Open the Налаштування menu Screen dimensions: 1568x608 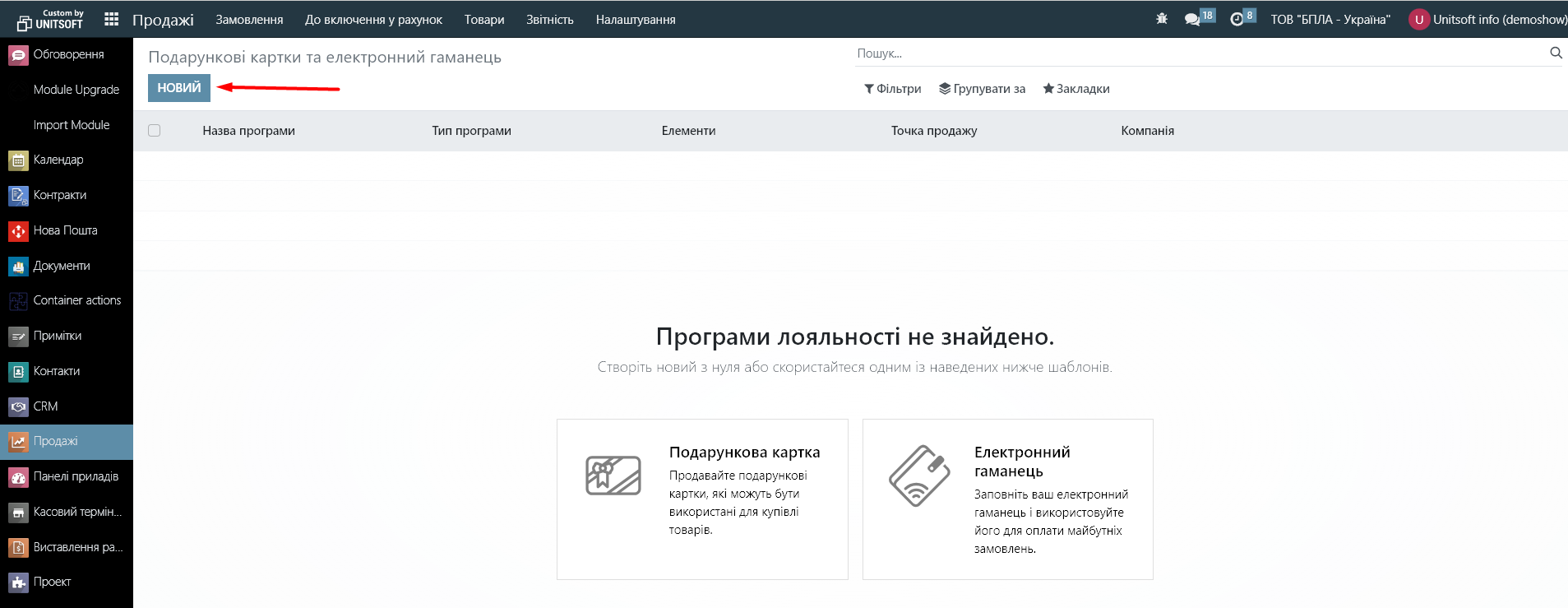pos(635,20)
